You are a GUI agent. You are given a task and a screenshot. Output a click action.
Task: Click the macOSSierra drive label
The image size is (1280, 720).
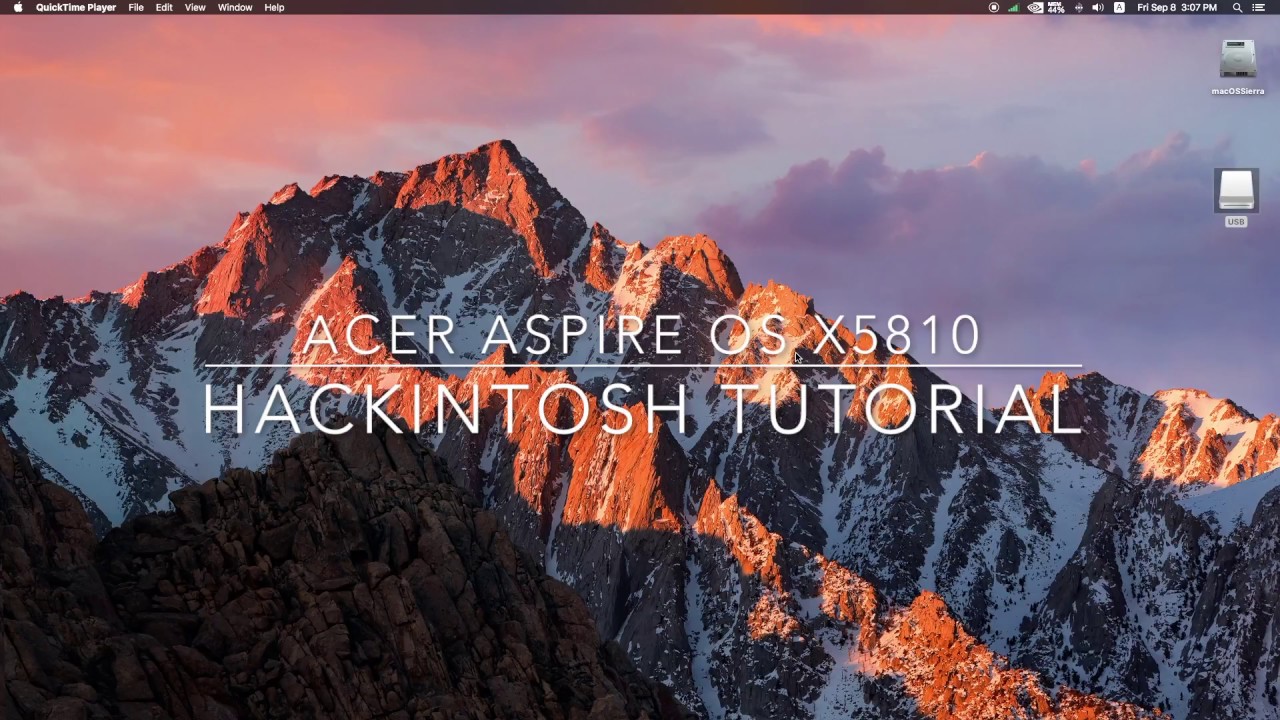pyautogui.click(x=1238, y=91)
